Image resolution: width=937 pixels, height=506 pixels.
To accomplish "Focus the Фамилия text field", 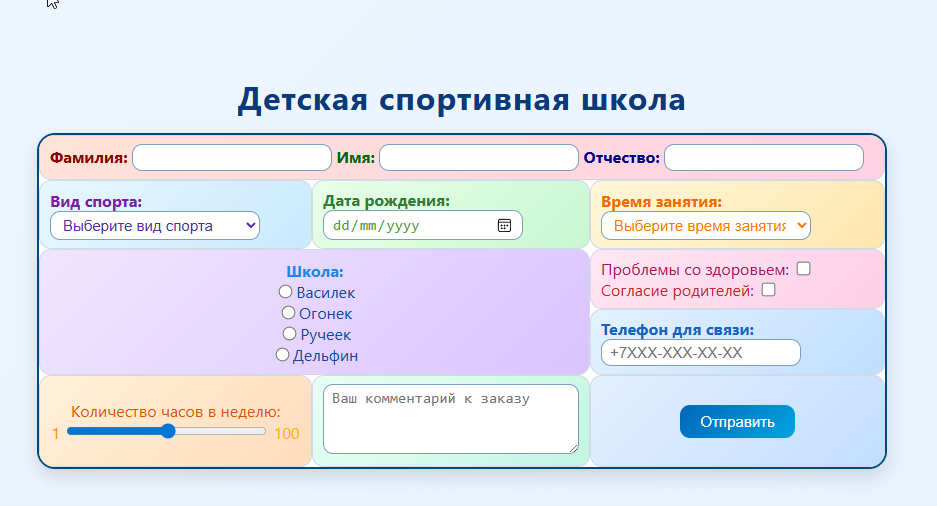I will [232, 158].
